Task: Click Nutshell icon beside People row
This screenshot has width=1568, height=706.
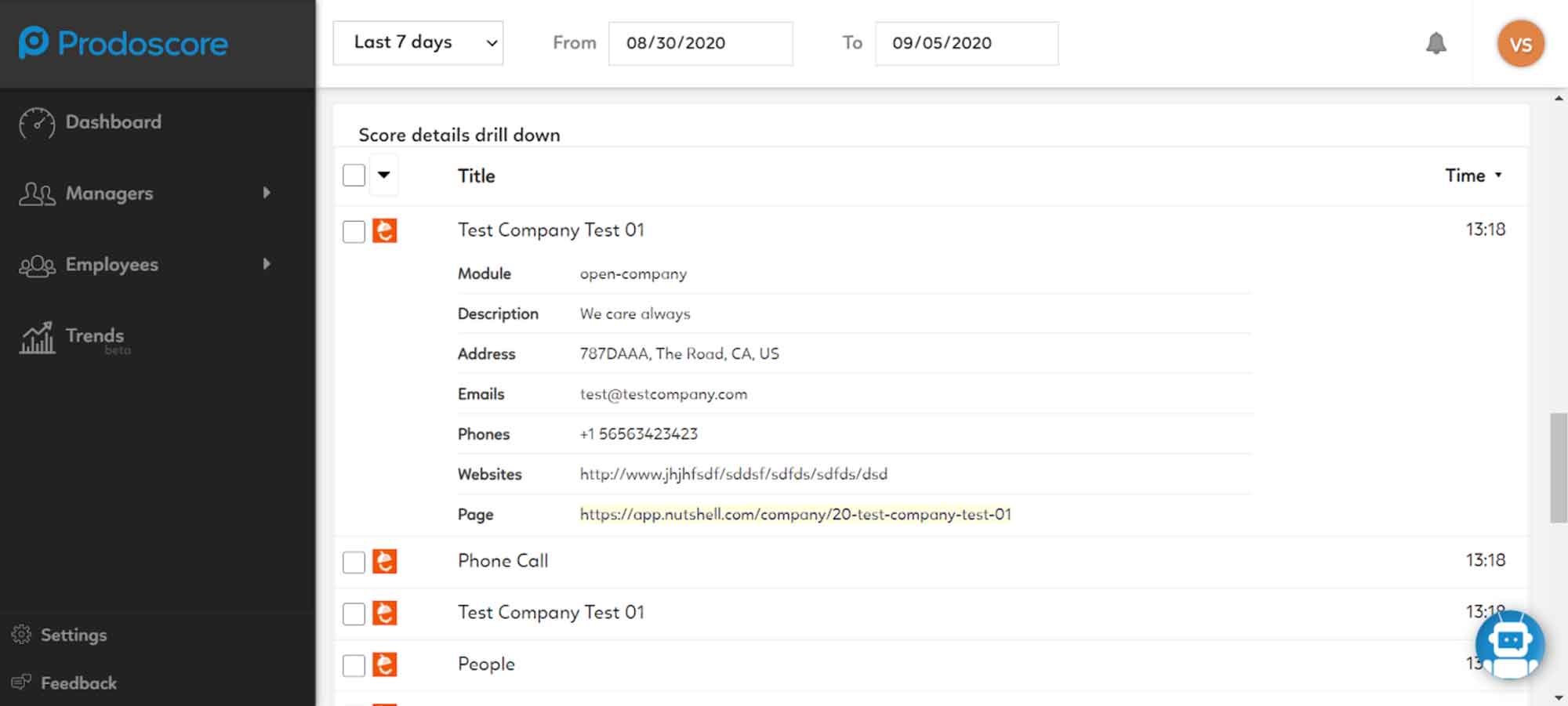Action: tap(384, 664)
